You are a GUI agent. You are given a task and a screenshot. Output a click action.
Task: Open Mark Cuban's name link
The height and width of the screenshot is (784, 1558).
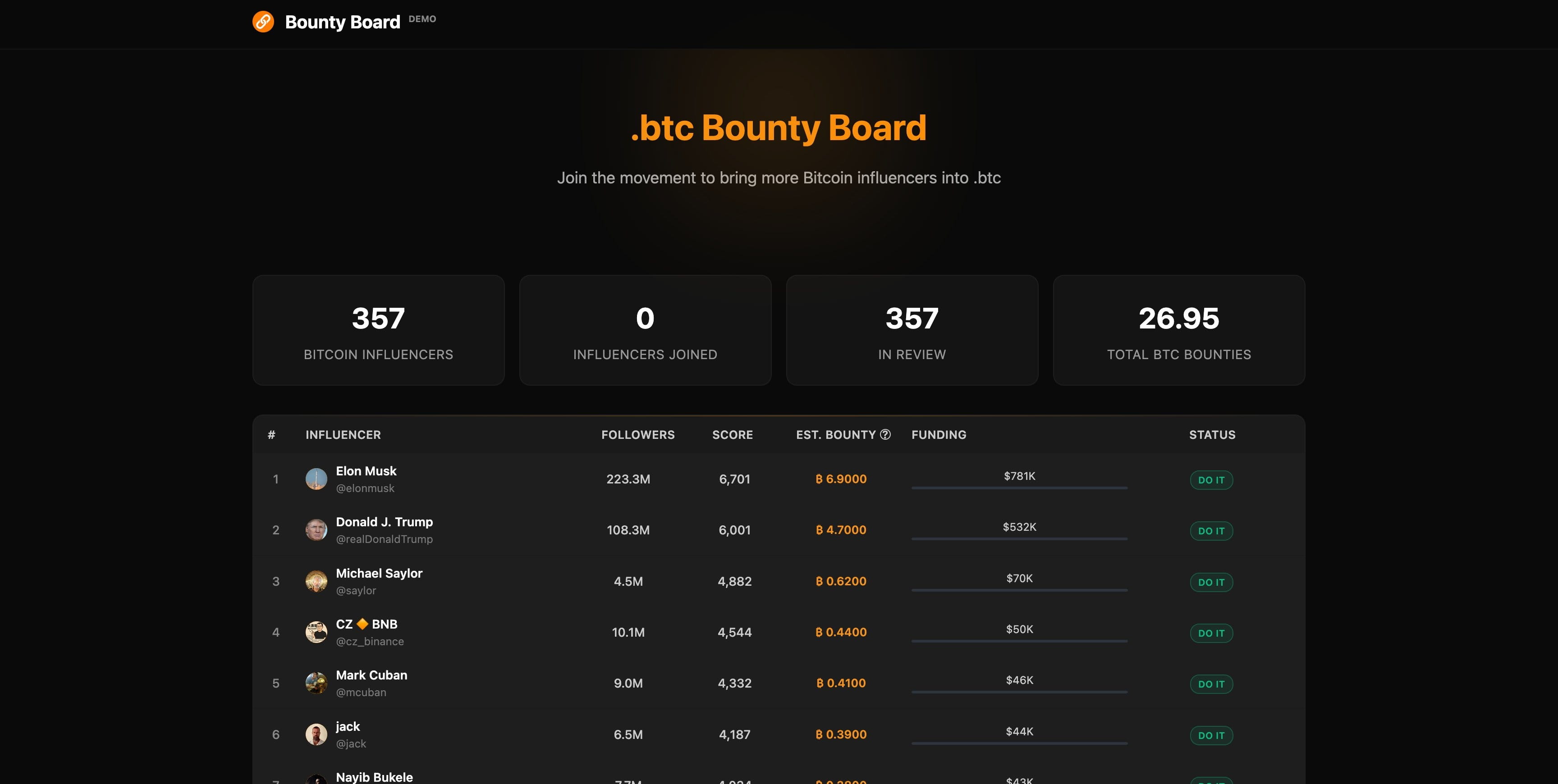371,675
